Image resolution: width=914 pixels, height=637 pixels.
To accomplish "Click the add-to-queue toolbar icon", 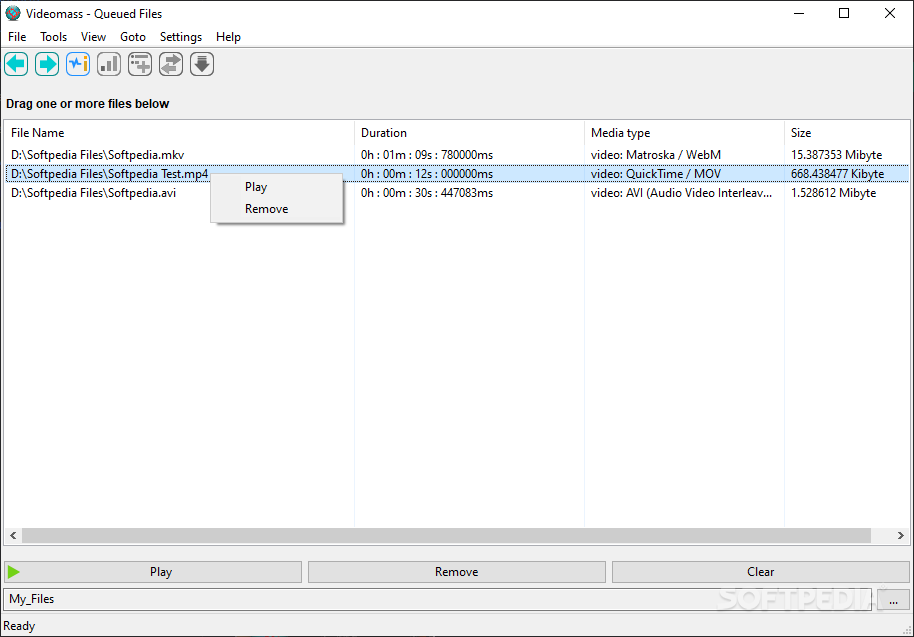I will pos(140,64).
